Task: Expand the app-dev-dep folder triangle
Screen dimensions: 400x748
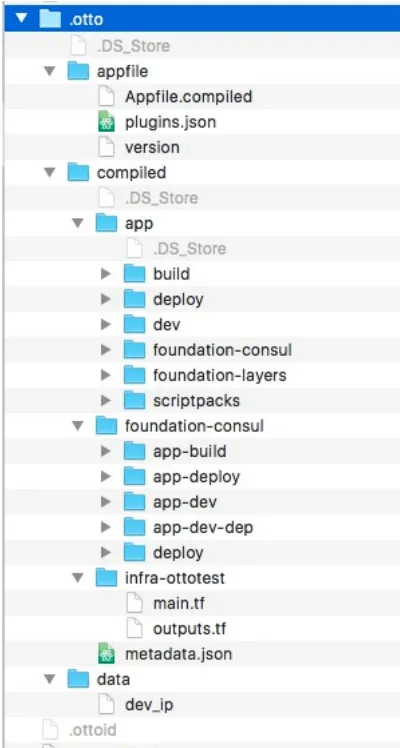Action: [x=106, y=527]
